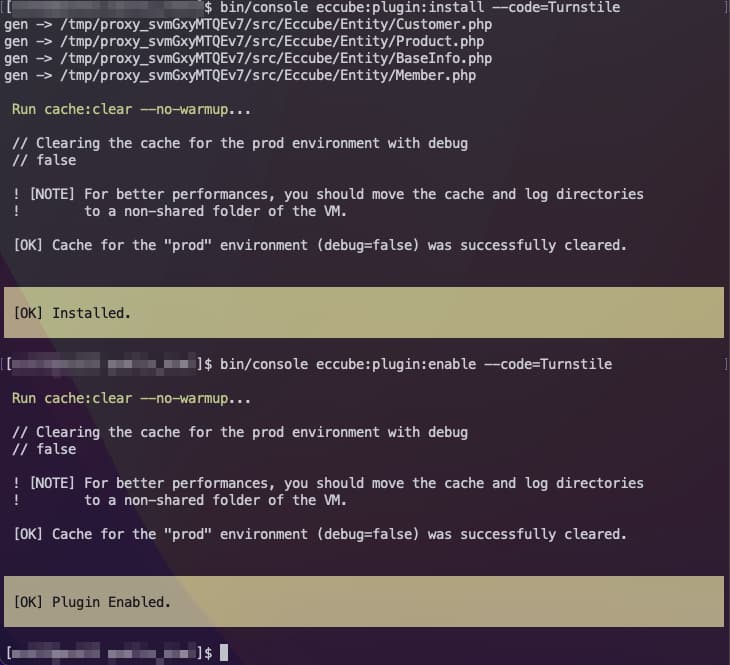The height and width of the screenshot is (665, 730).
Task: Click the --code=Turnstile argument on enable command
Action: pos(548,364)
